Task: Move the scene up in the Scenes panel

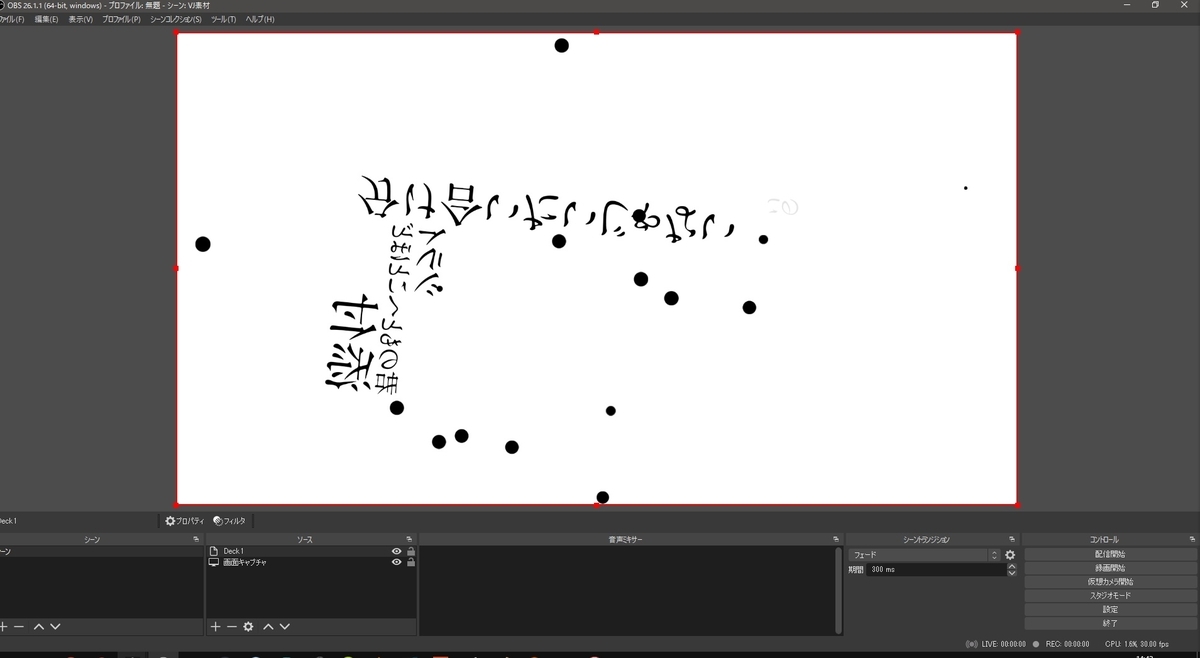Action: click(x=38, y=627)
